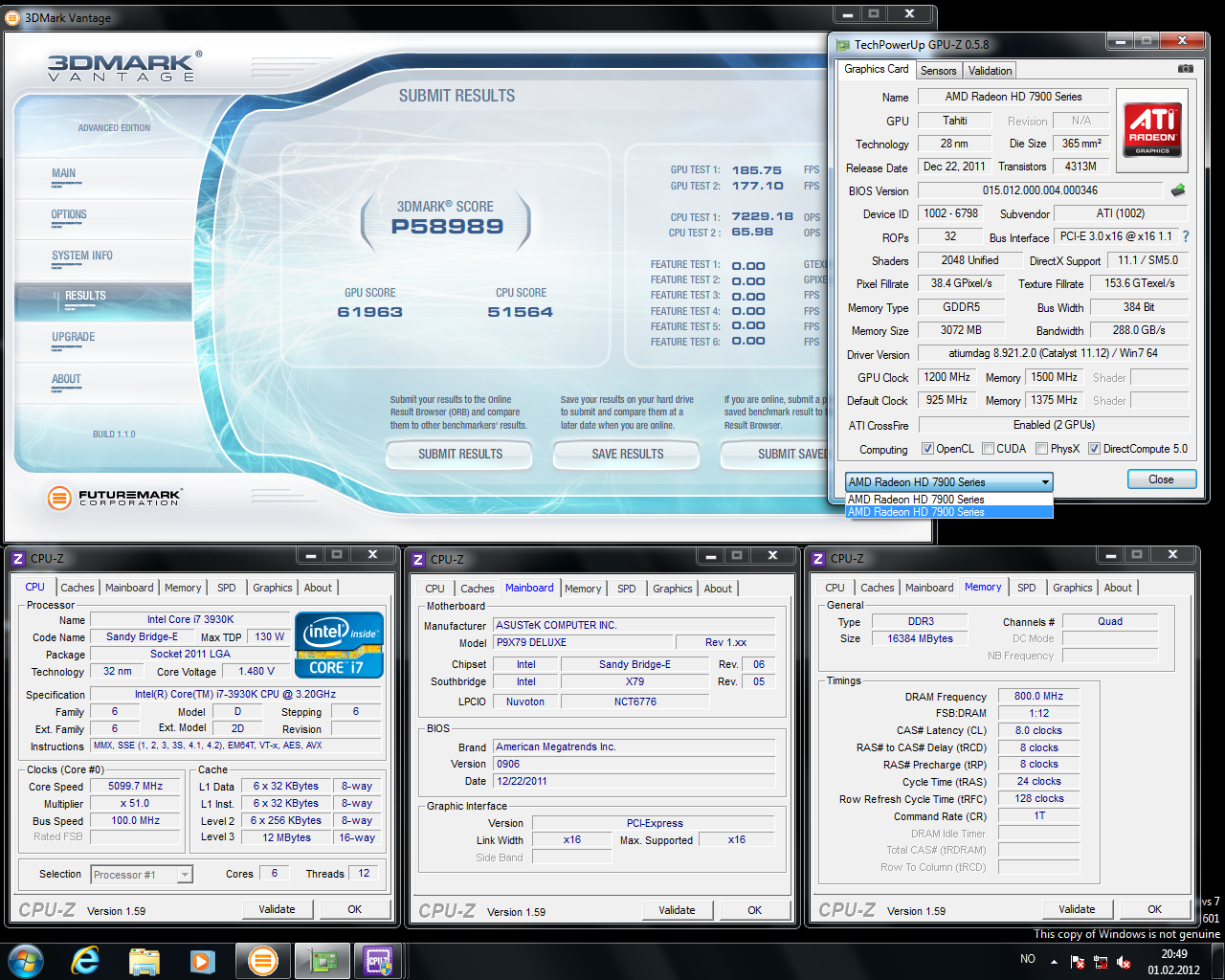Open the Windows Start orb
The width and height of the screenshot is (1225, 980).
point(26,960)
